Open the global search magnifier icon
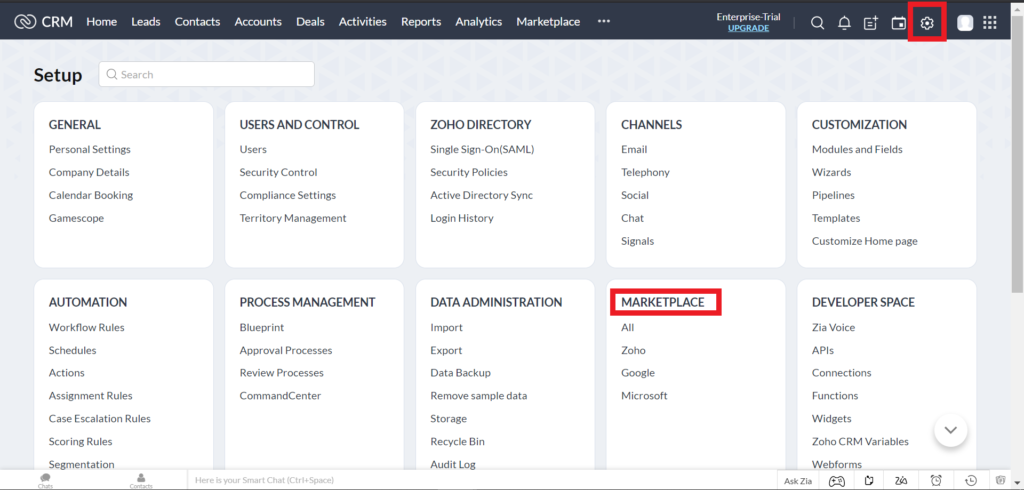This screenshot has height=490, width=1024. coord(817,23)
